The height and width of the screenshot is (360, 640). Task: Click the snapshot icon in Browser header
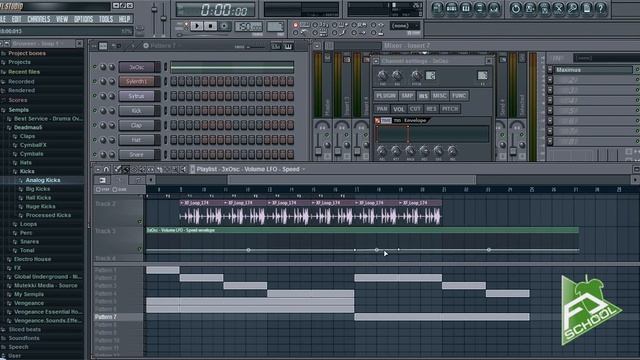coord(7,43)
